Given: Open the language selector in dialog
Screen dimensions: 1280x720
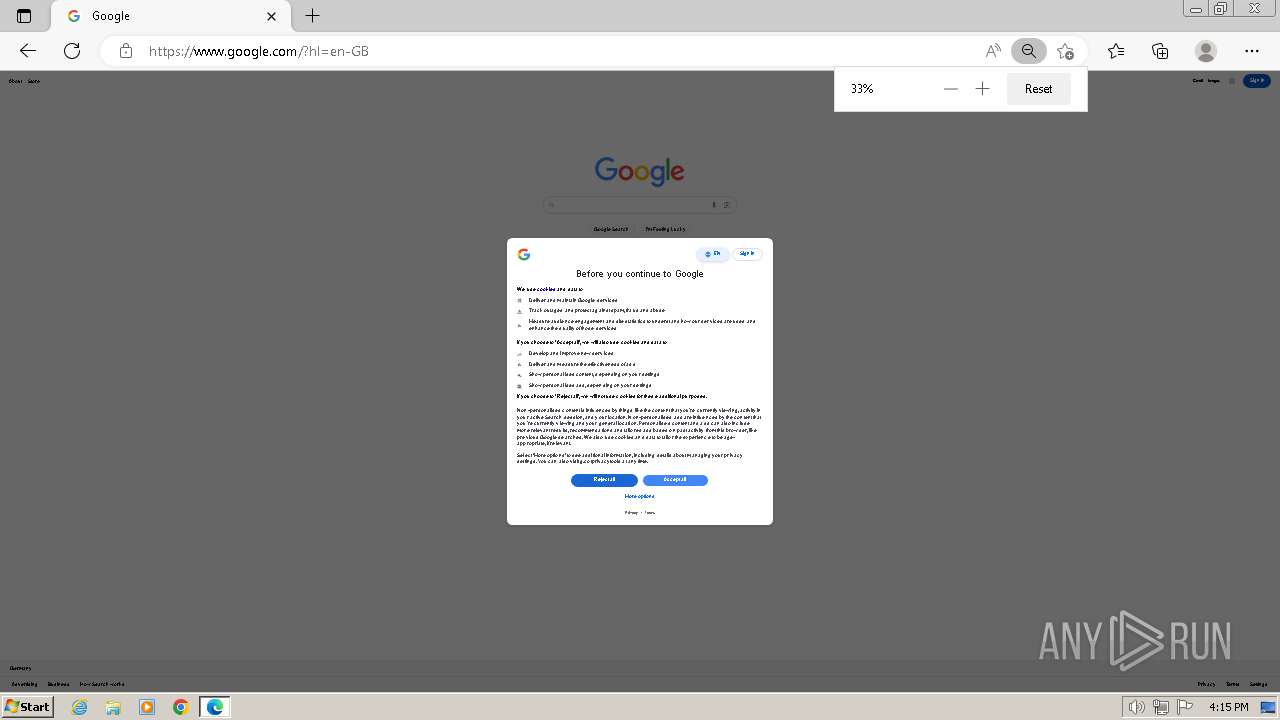Looking at the screenshot, I should (x=713, y=254).
